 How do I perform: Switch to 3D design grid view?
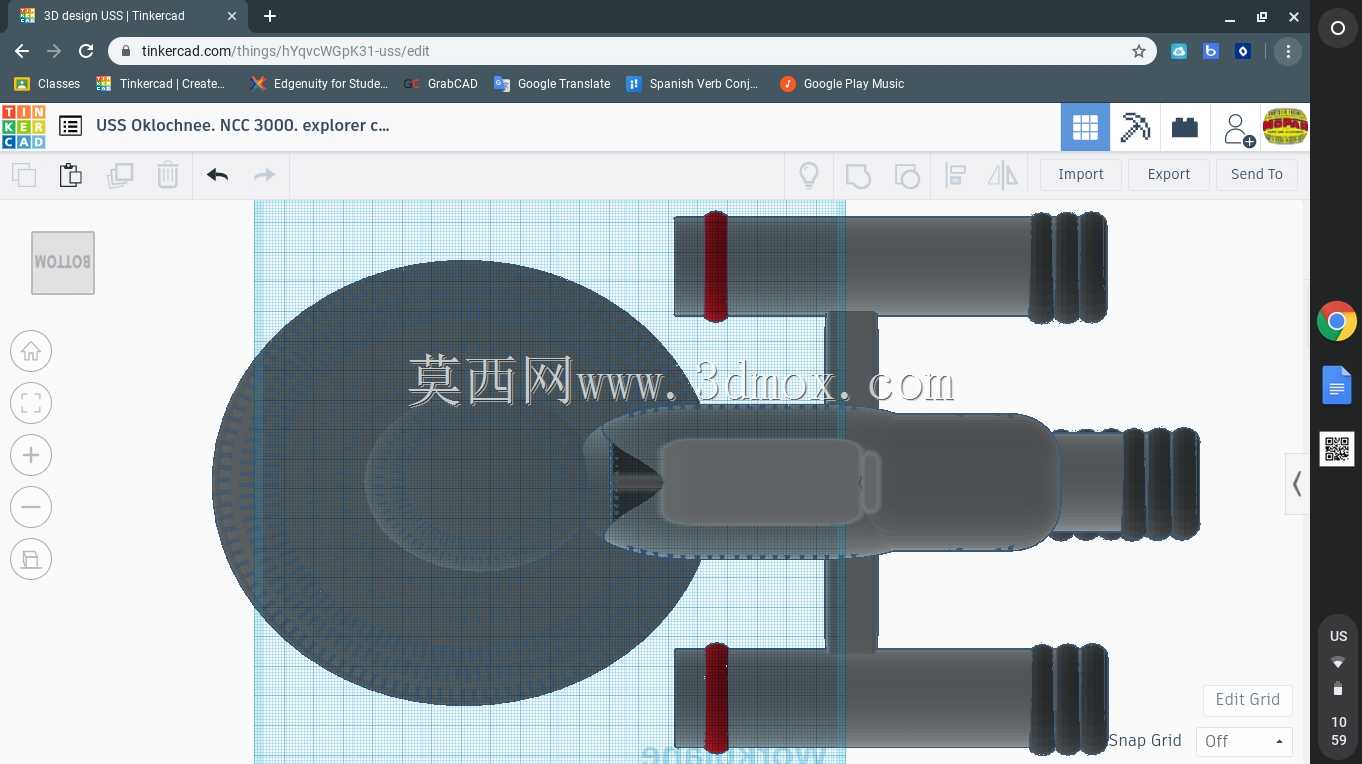click(x=1085, y=127)
